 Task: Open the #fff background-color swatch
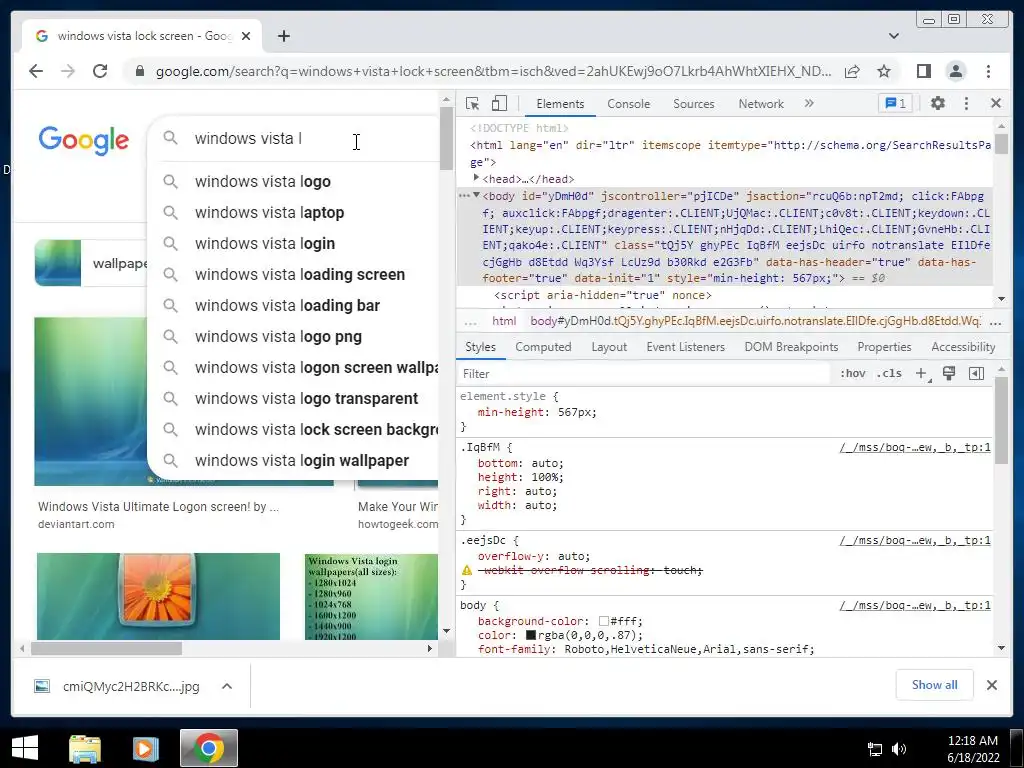603,621
